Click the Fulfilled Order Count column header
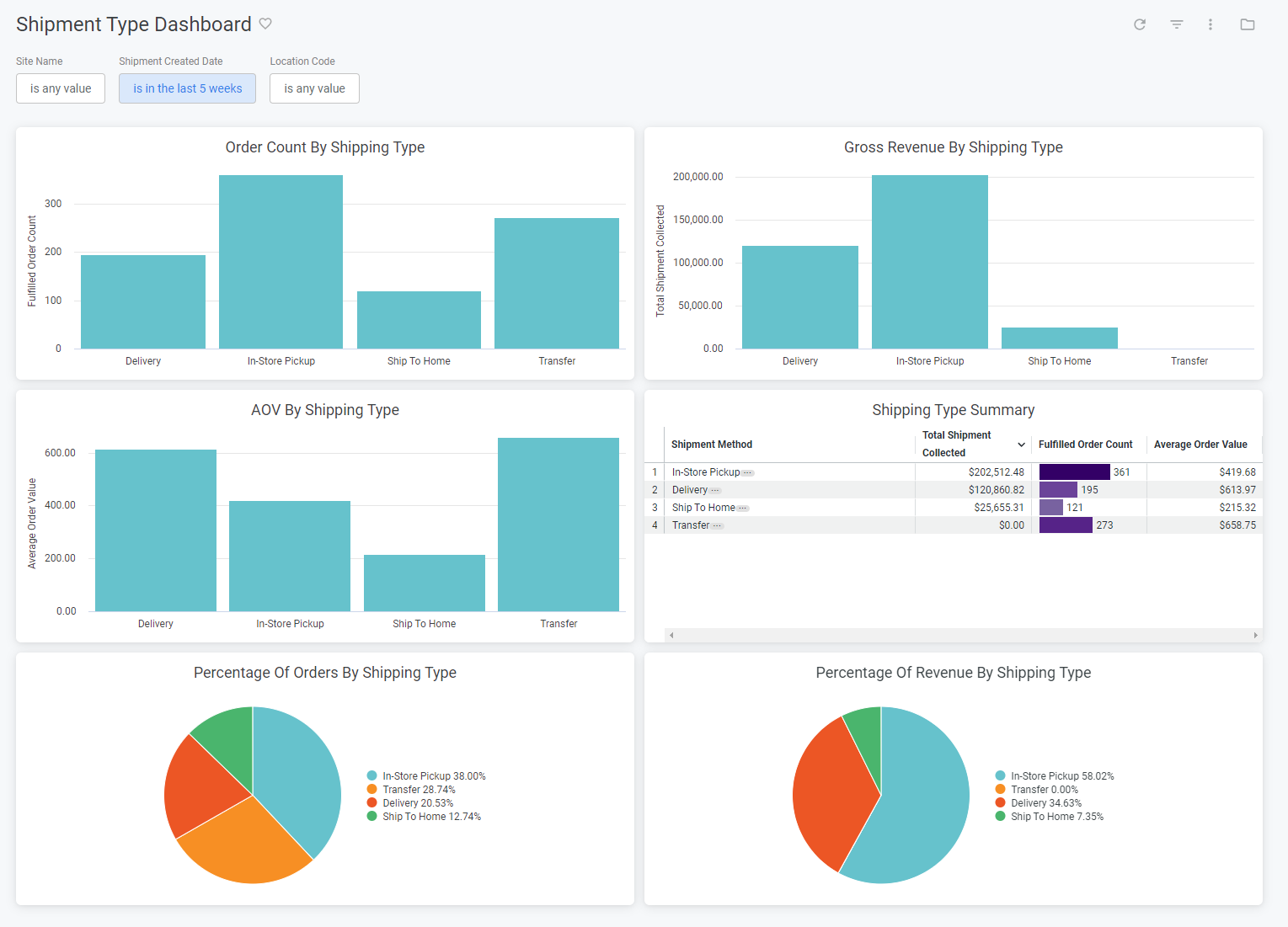 (1085, 445)
